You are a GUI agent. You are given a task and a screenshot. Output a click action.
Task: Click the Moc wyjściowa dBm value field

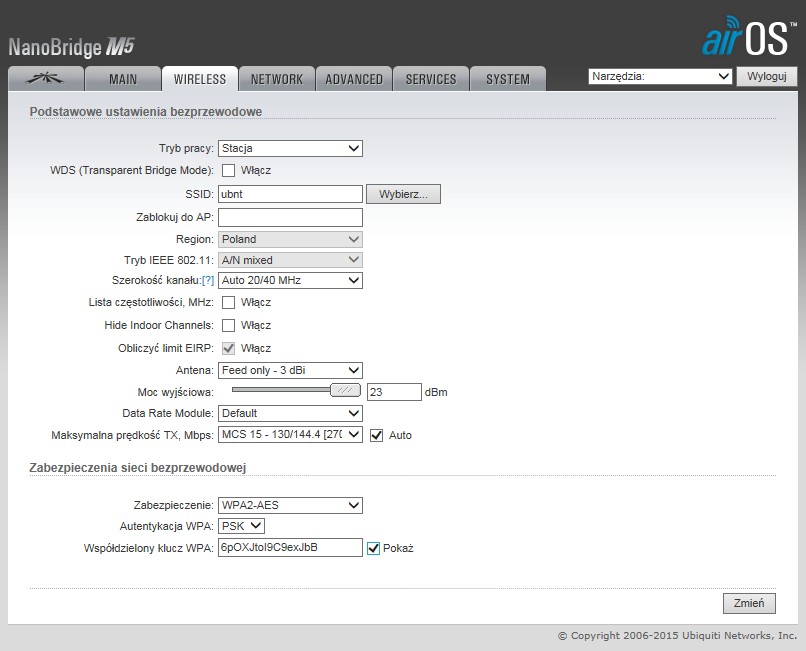point(394,392)
